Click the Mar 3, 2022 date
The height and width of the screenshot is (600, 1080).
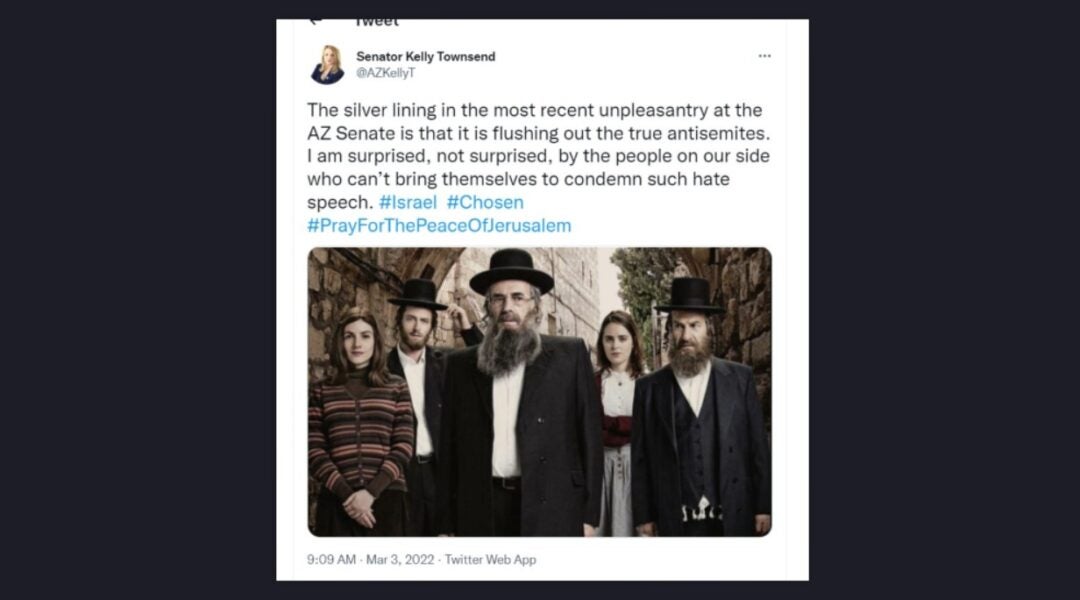click(400, 559)
